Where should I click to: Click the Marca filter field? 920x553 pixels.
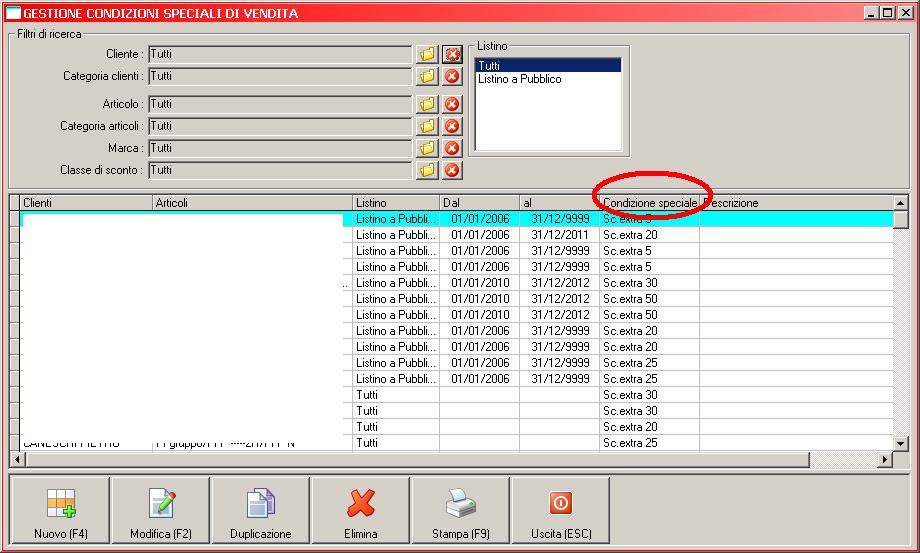tap(280, 148)
